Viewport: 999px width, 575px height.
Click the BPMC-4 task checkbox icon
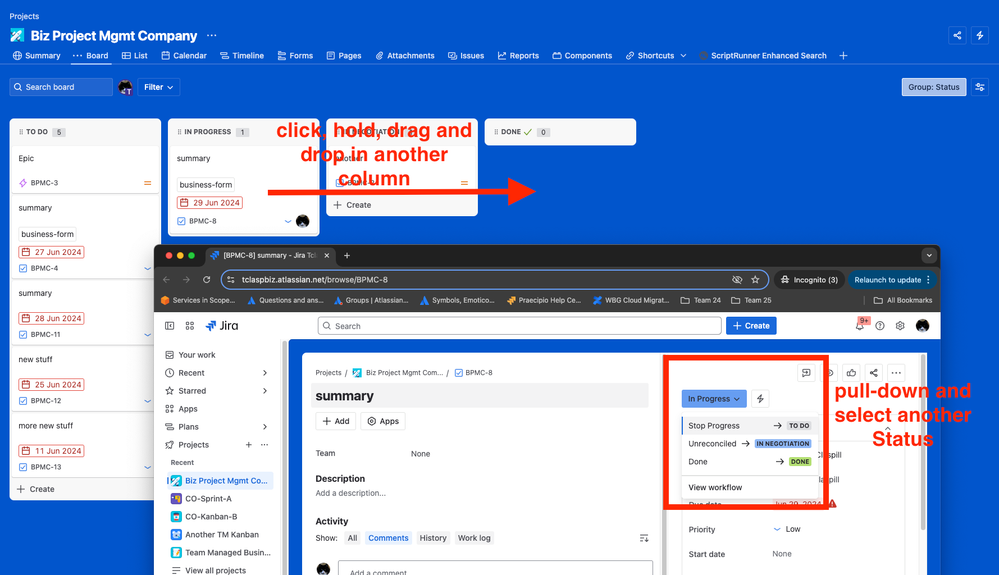point(23,268)
